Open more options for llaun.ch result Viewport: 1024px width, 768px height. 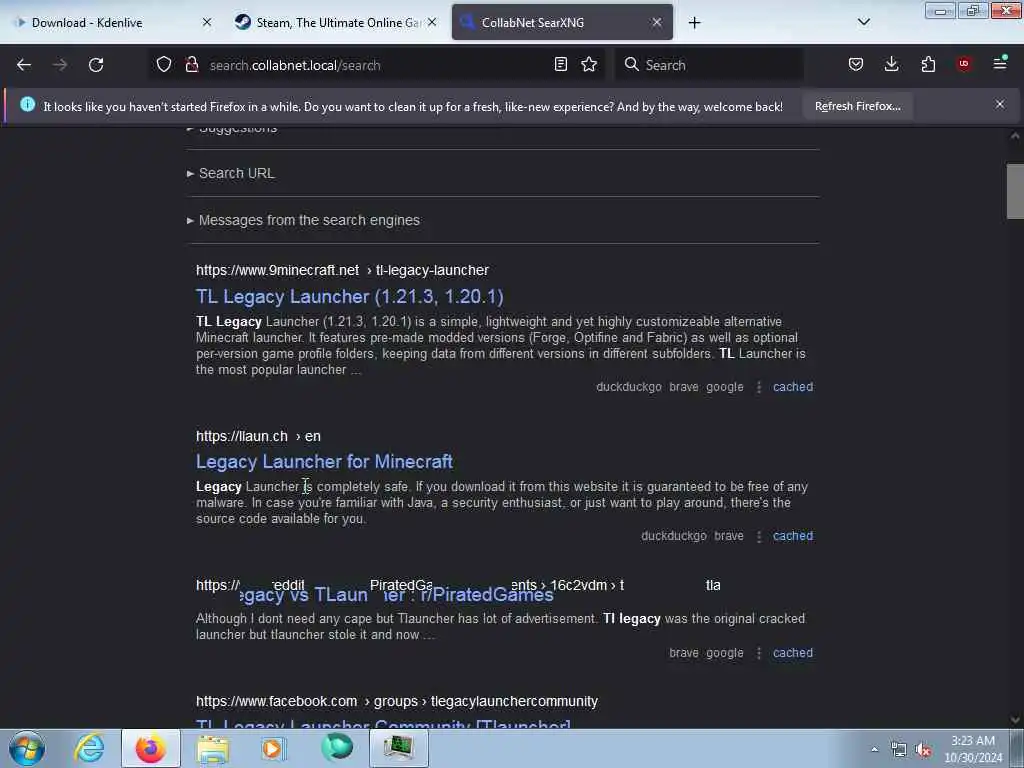coord(758,536)
